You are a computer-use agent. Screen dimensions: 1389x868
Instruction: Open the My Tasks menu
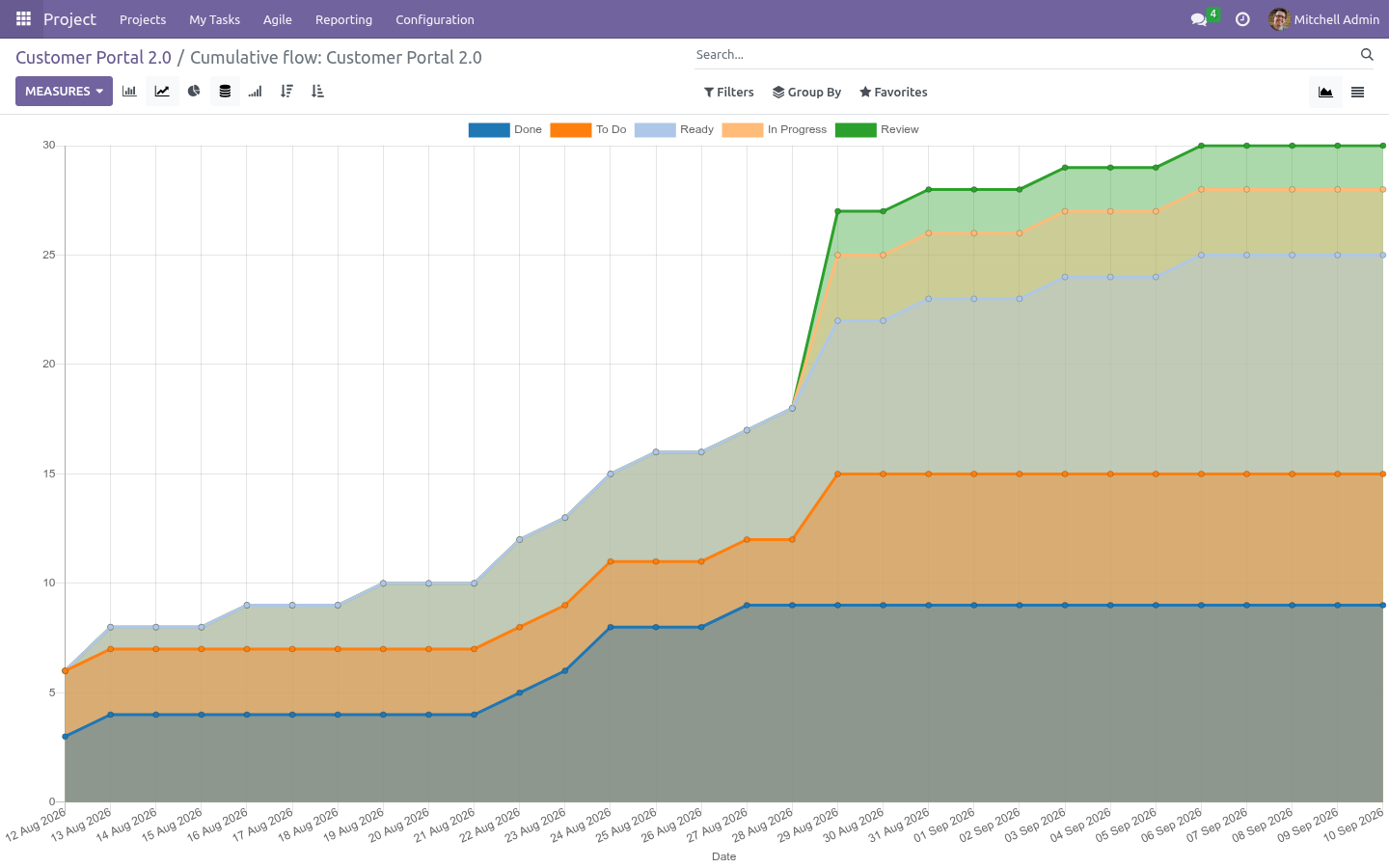pos(214,19)
